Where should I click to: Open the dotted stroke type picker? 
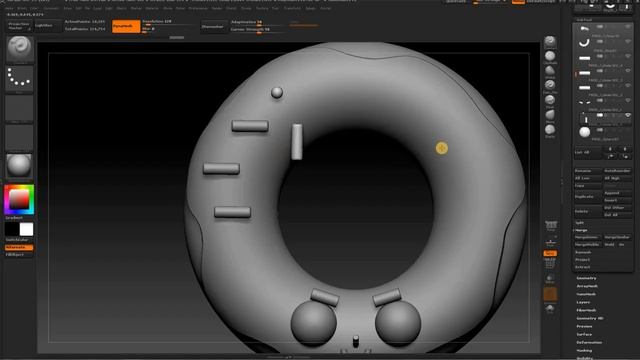19,78
